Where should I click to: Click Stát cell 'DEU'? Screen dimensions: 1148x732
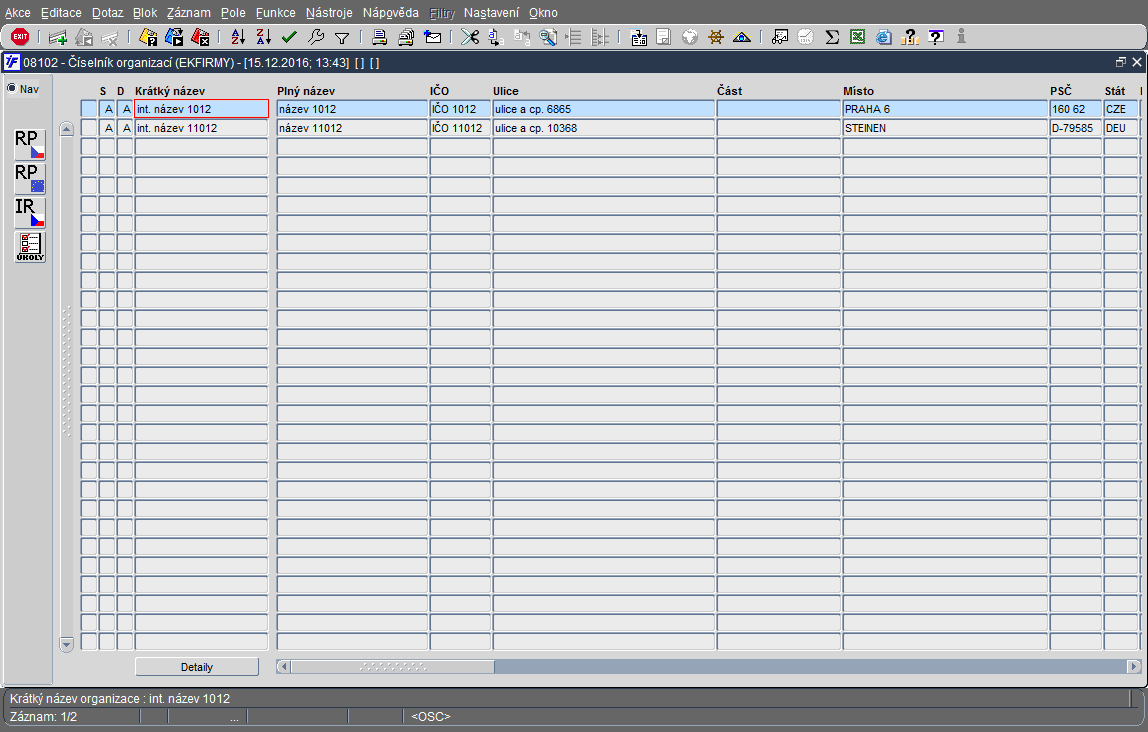(x=1121, y=128)
